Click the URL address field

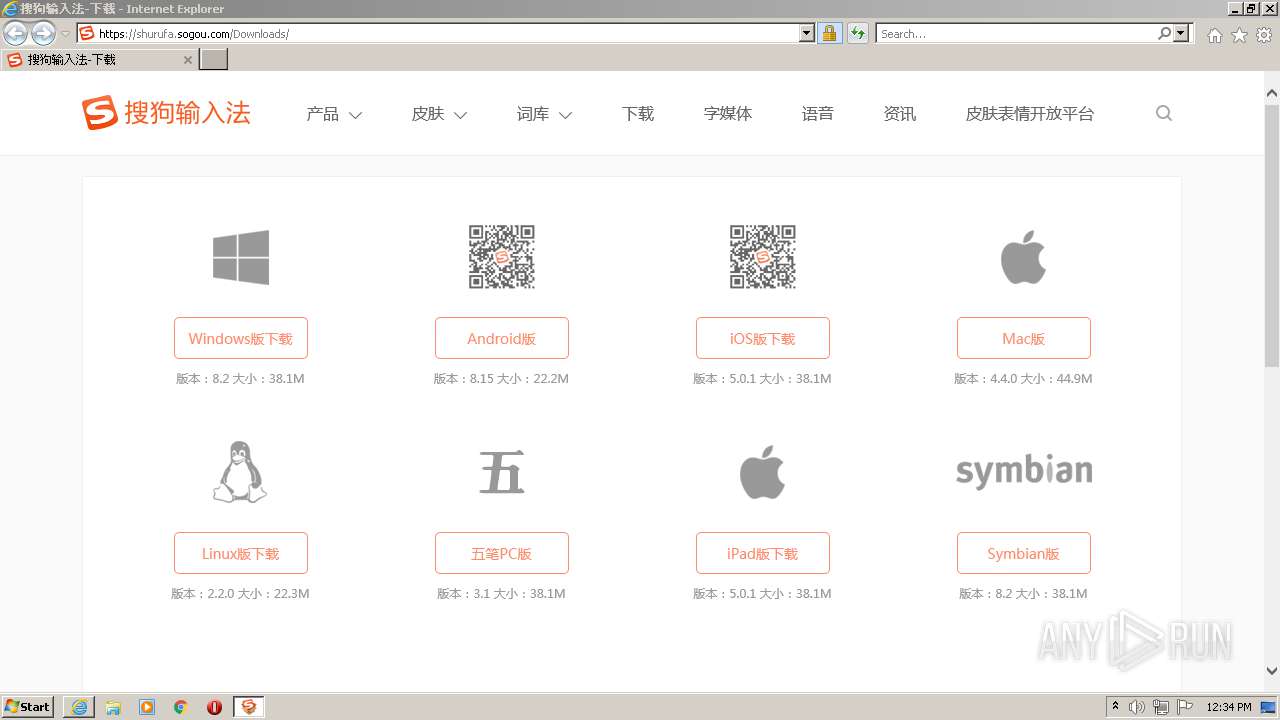point(445,33)
